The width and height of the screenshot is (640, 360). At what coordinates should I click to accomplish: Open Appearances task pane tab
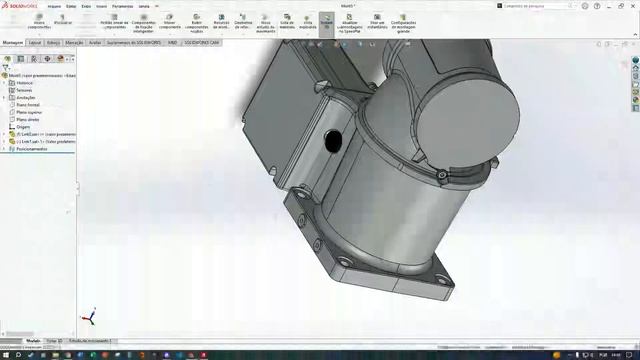point(636,100)
